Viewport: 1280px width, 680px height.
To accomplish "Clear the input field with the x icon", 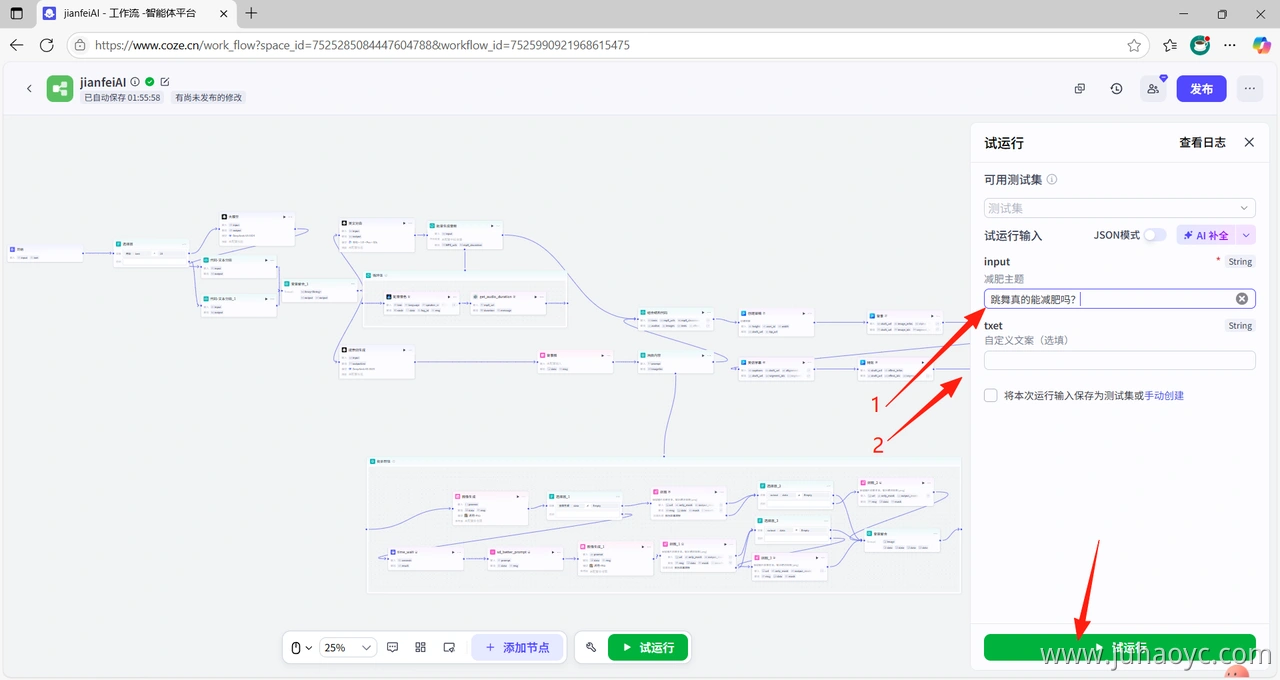I will pos(1242,299).
